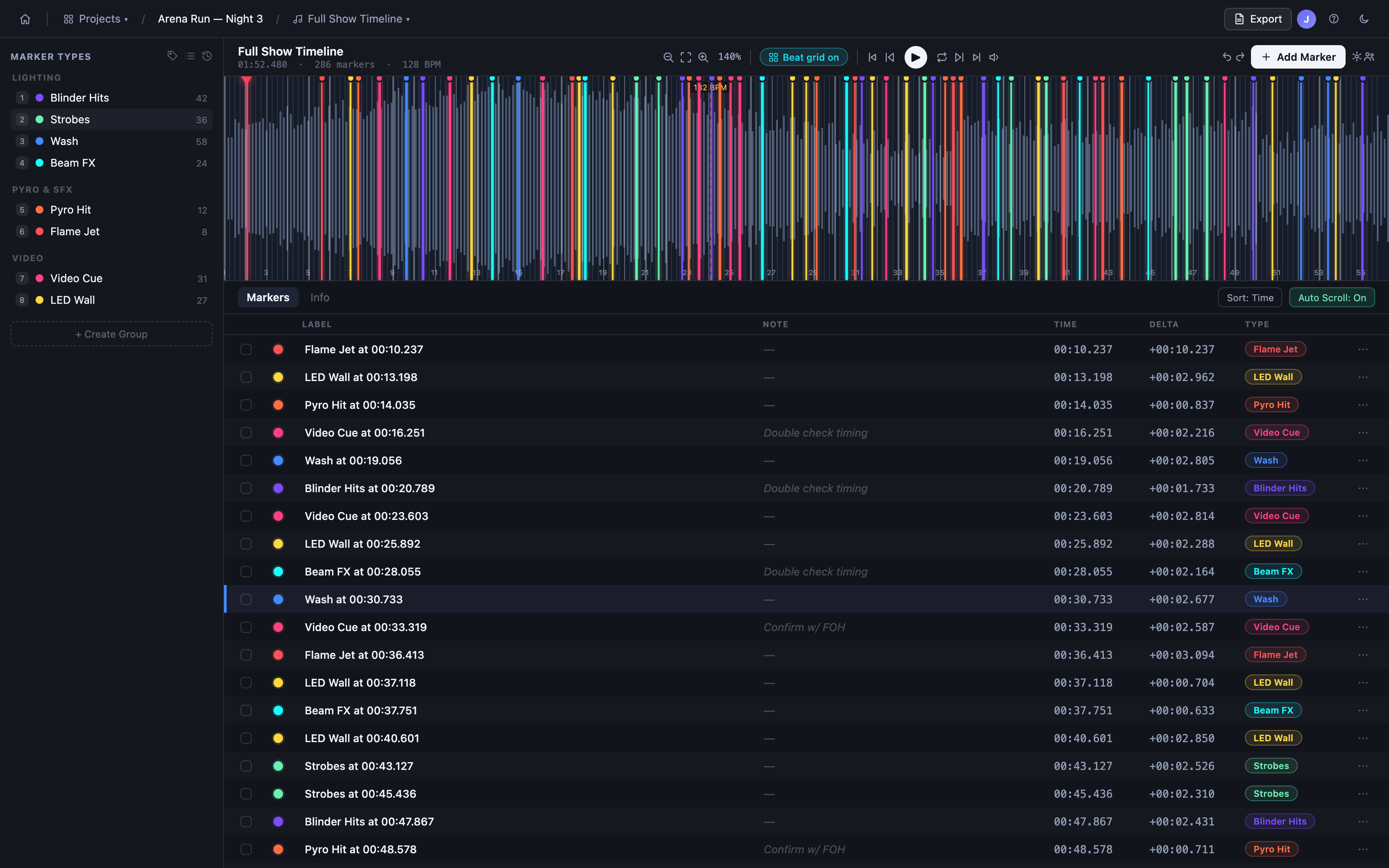Open the Projects dropdown
The width and height of the screenshot is (1389, 868).
coord(96,19)
